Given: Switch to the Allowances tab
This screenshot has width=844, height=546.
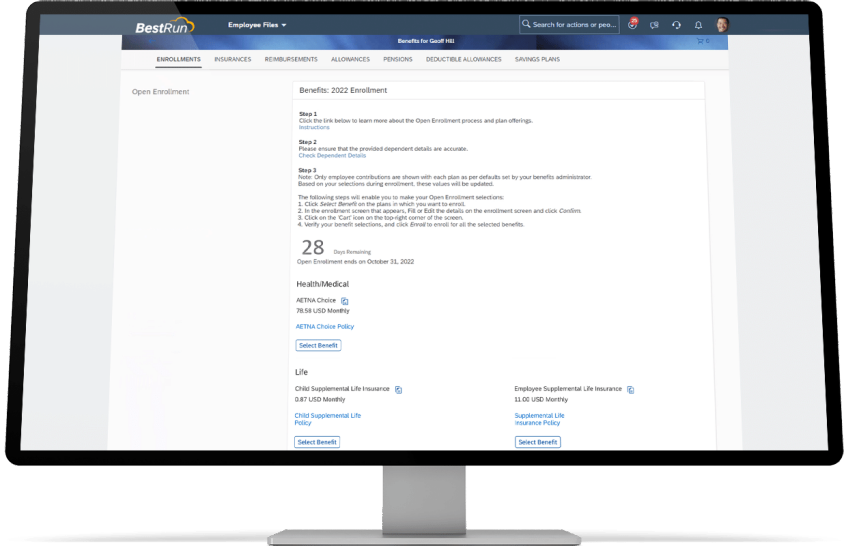Looking at the screenshot, I should (350, 59).
